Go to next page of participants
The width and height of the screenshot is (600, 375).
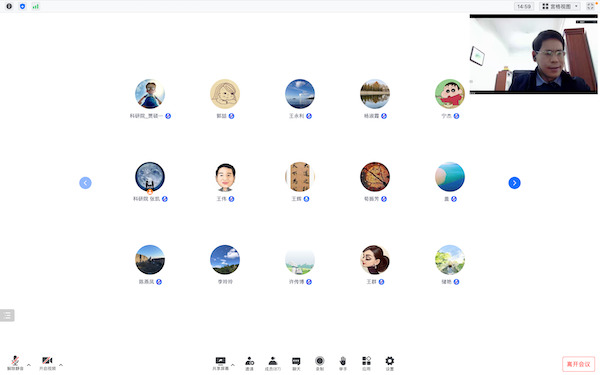(514, 183)
